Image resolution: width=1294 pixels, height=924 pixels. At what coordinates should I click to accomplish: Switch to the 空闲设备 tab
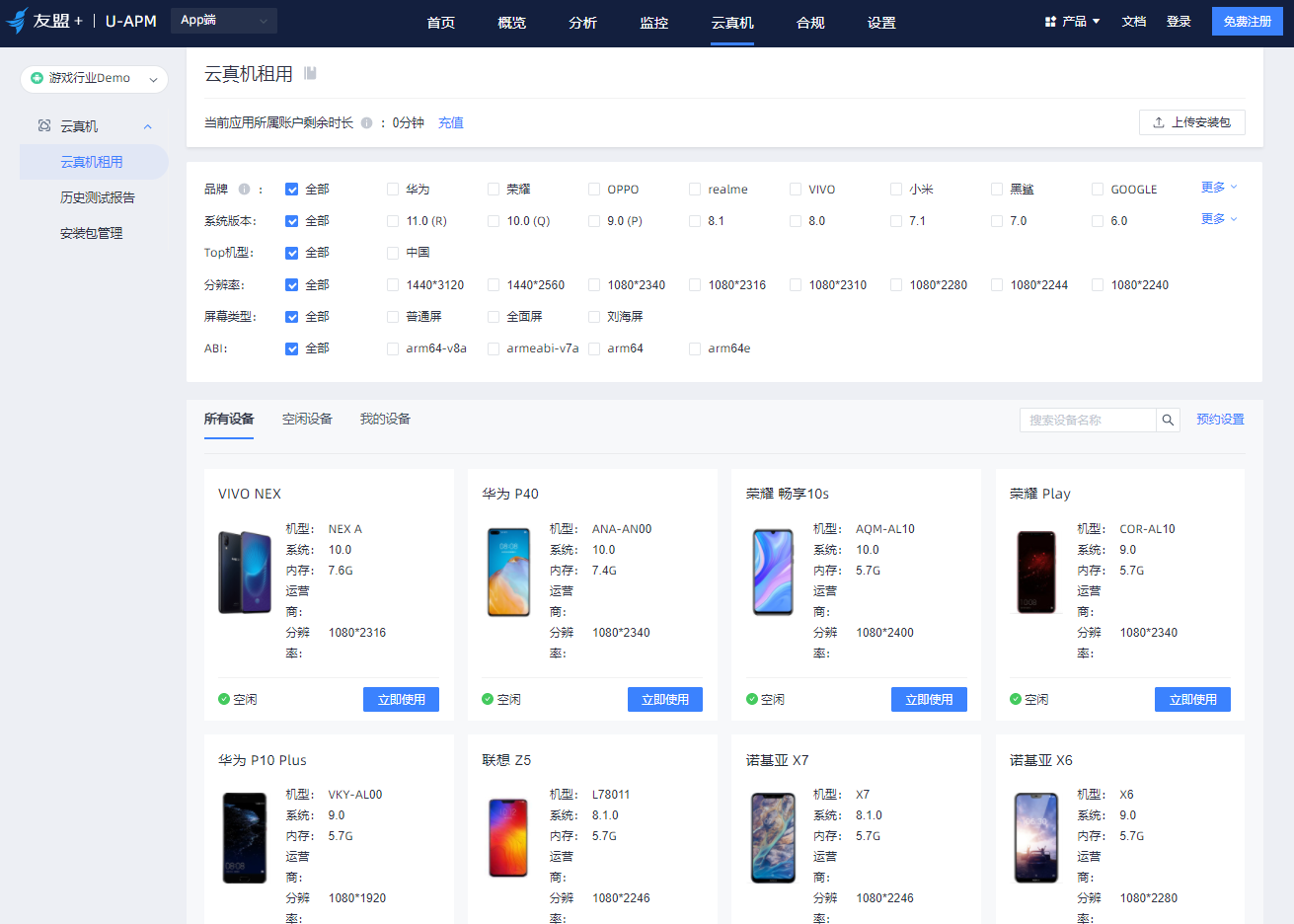[307, 419]
